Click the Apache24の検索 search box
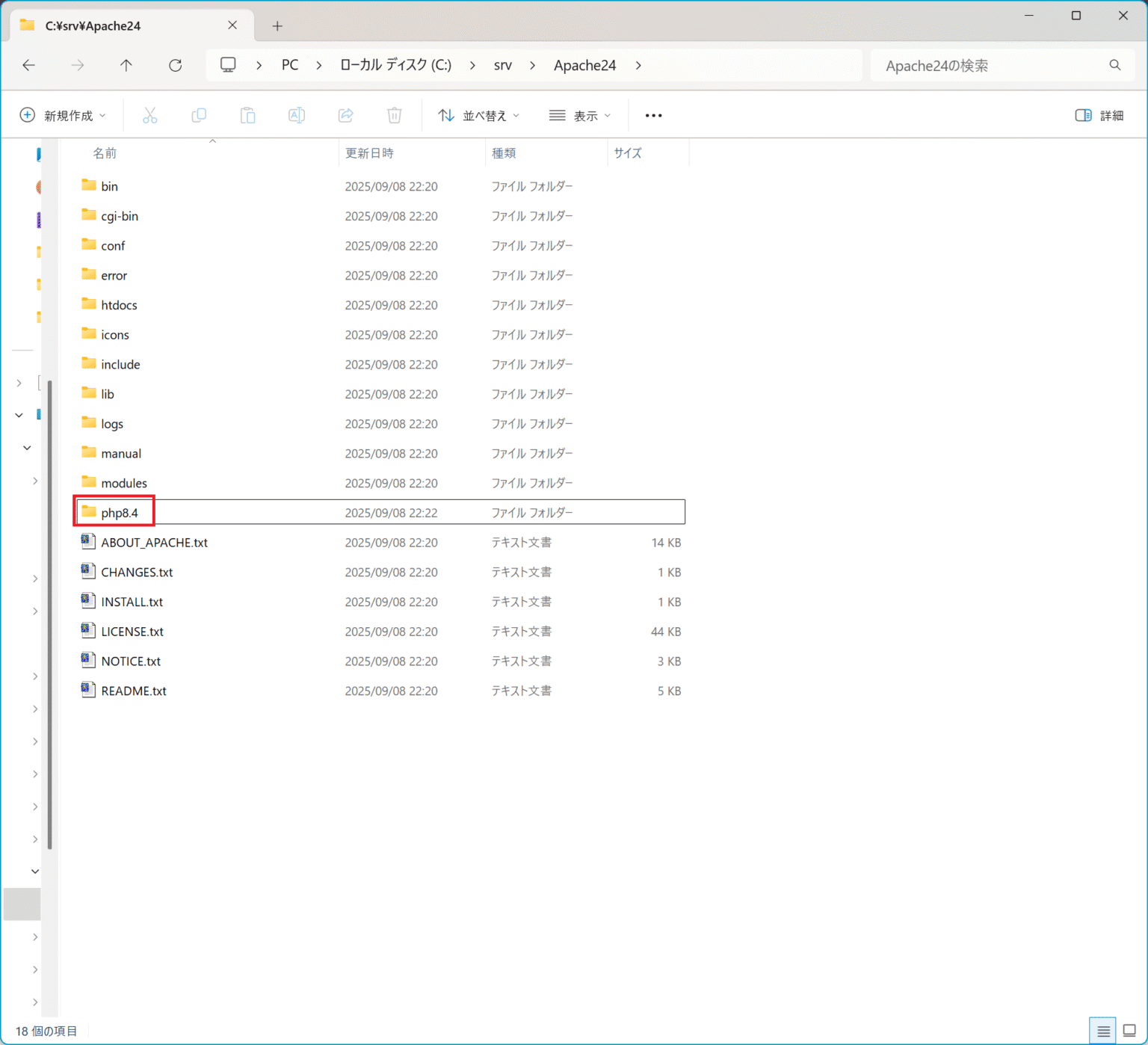The height and width of the screenshot is (1045, 1148). pos(990,66)
